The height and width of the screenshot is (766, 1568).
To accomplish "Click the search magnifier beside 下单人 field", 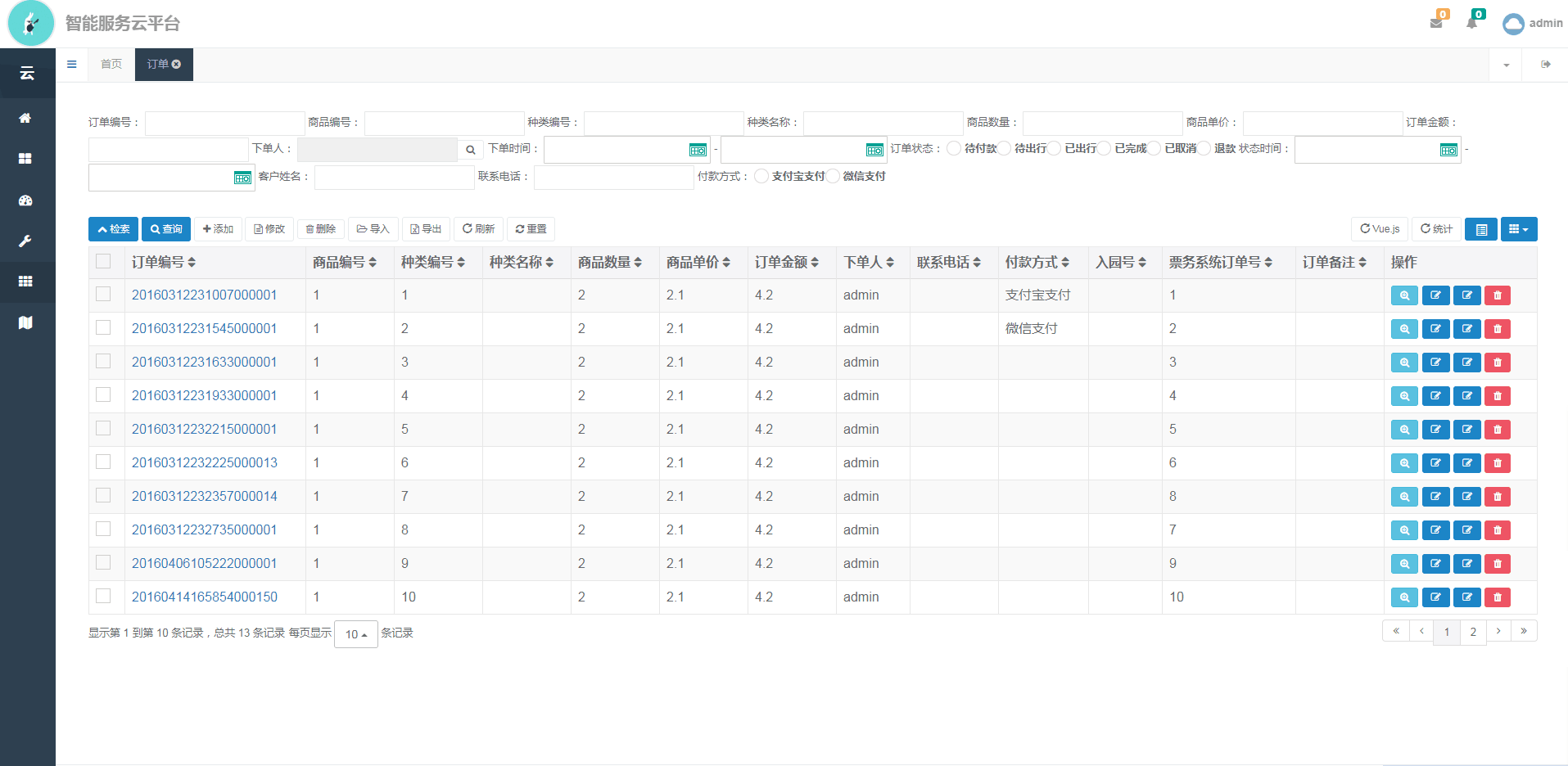I will [471, 150].
